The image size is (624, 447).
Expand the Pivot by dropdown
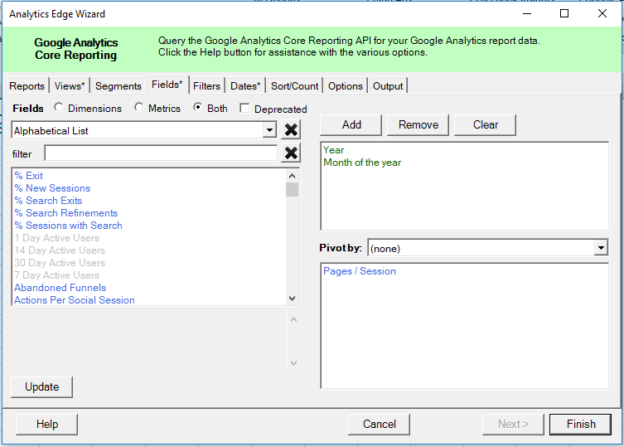point(601,248)
